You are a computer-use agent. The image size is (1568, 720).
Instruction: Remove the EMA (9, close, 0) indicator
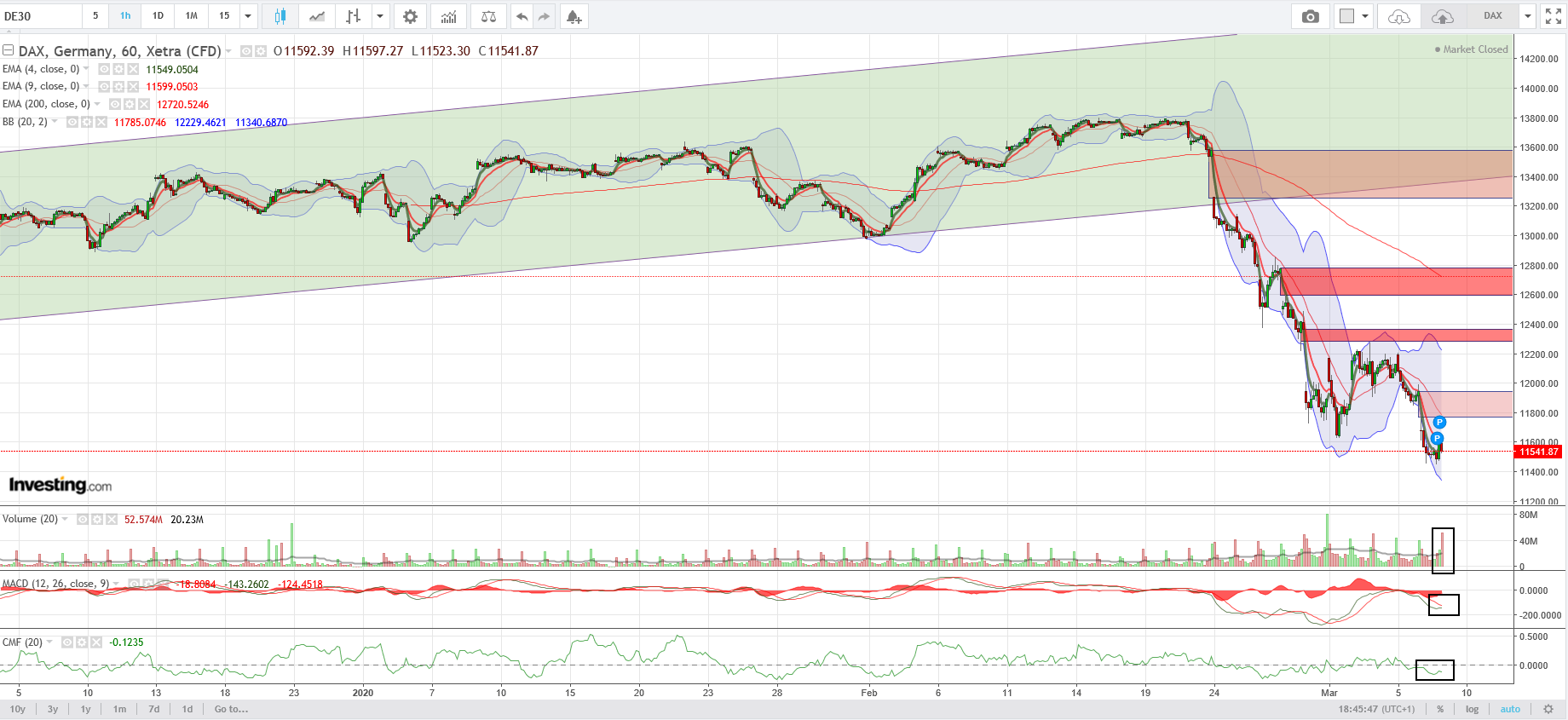pos(133,86)
